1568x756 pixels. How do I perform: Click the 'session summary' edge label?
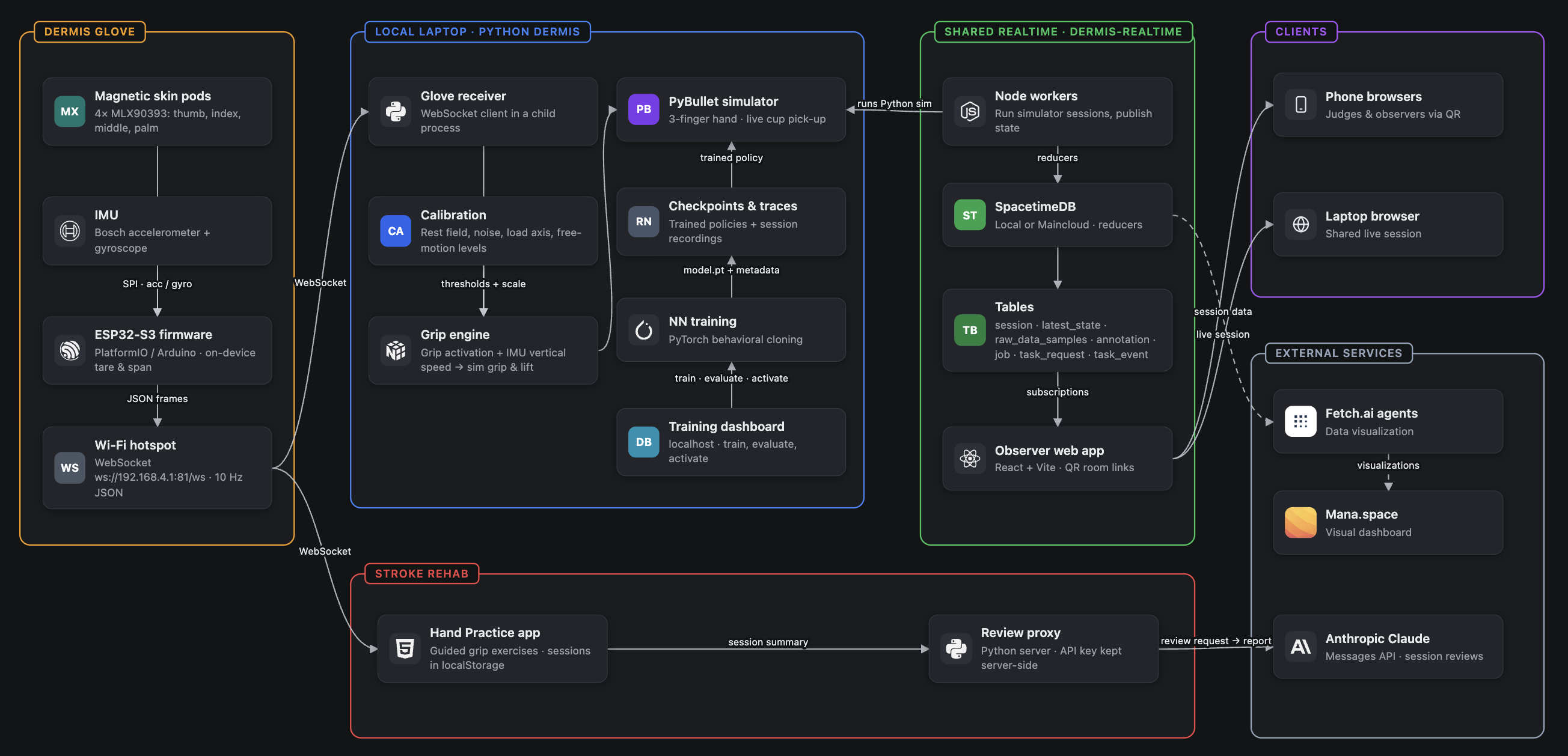[768, 642]
